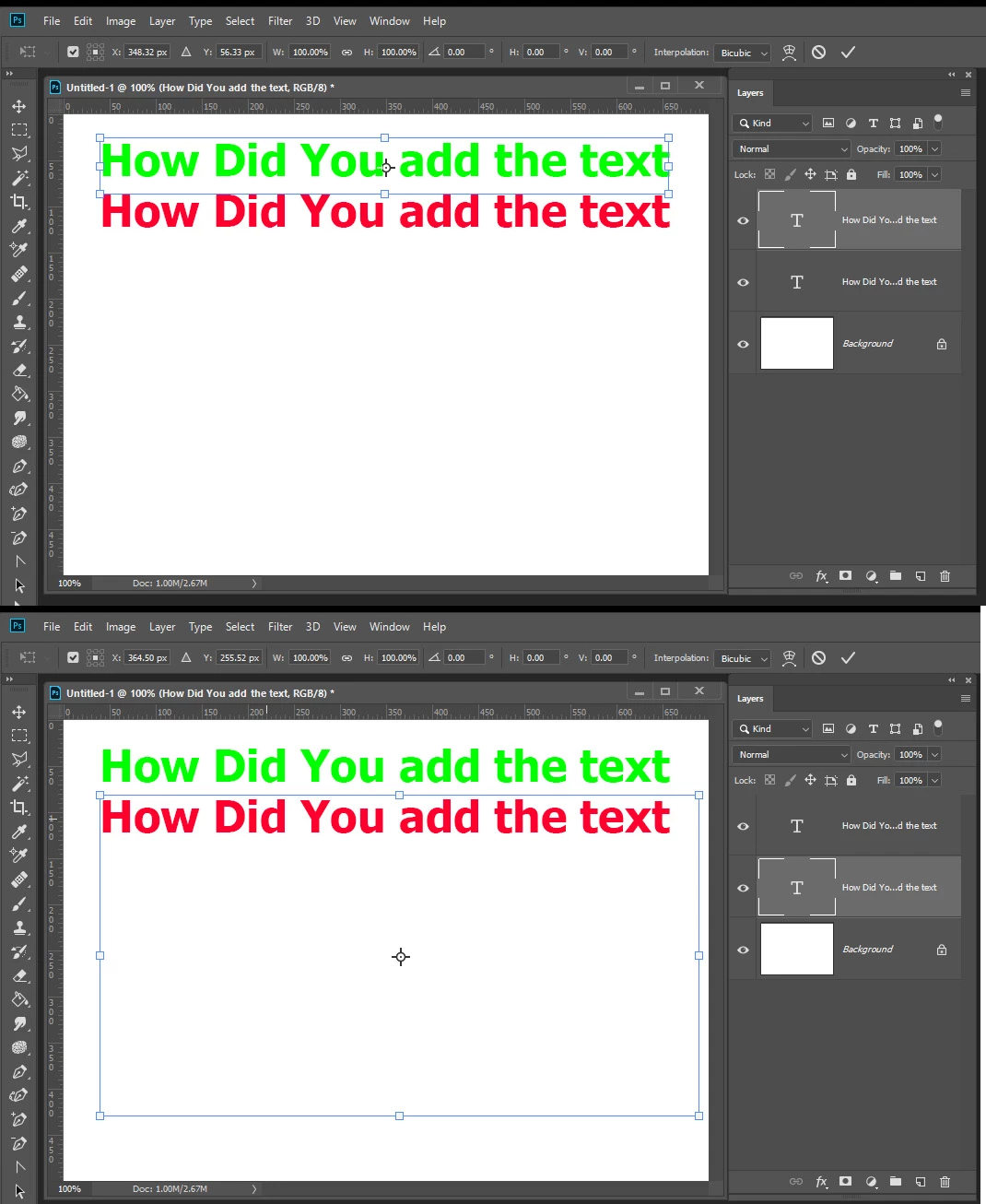Choose the Smudge tool in lower window

click(x=19, y=1023)
